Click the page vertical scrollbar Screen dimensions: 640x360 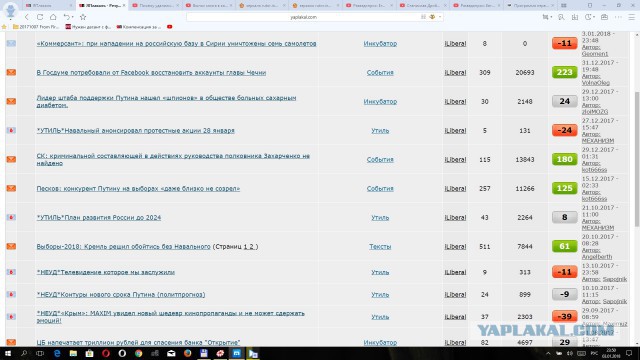[637, 159]
